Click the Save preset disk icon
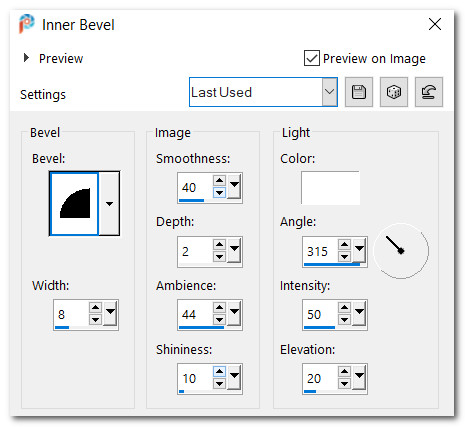The image size is (465, 427). click(359, 92)
